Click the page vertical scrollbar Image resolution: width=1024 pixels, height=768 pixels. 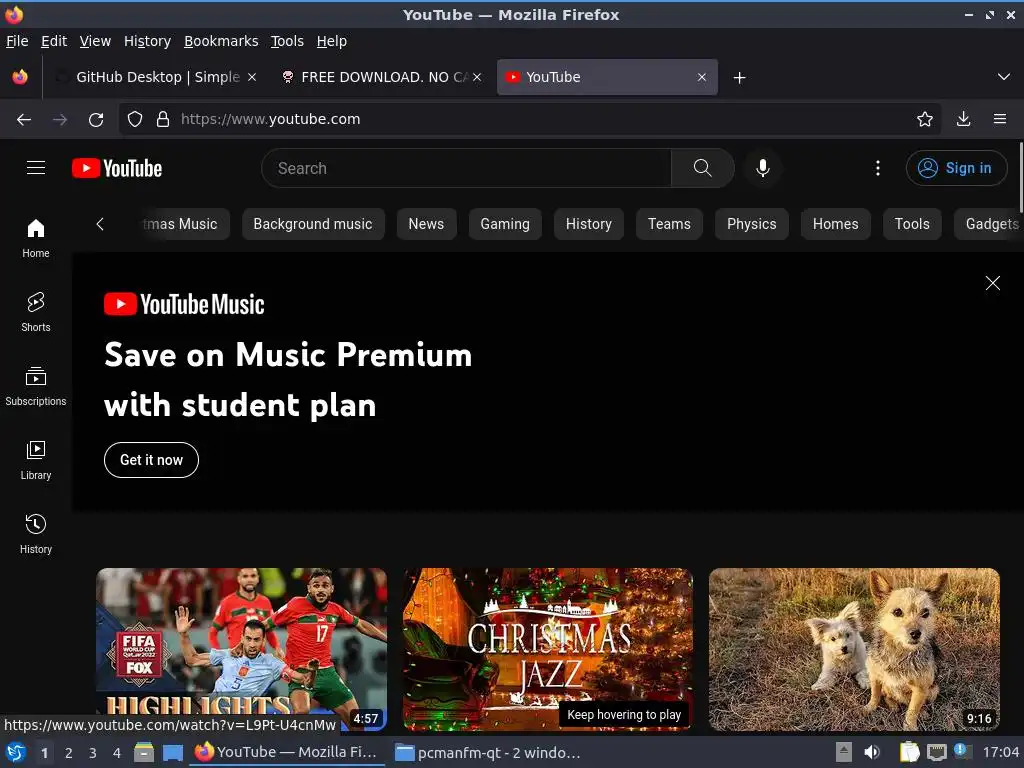point(1020,176)
